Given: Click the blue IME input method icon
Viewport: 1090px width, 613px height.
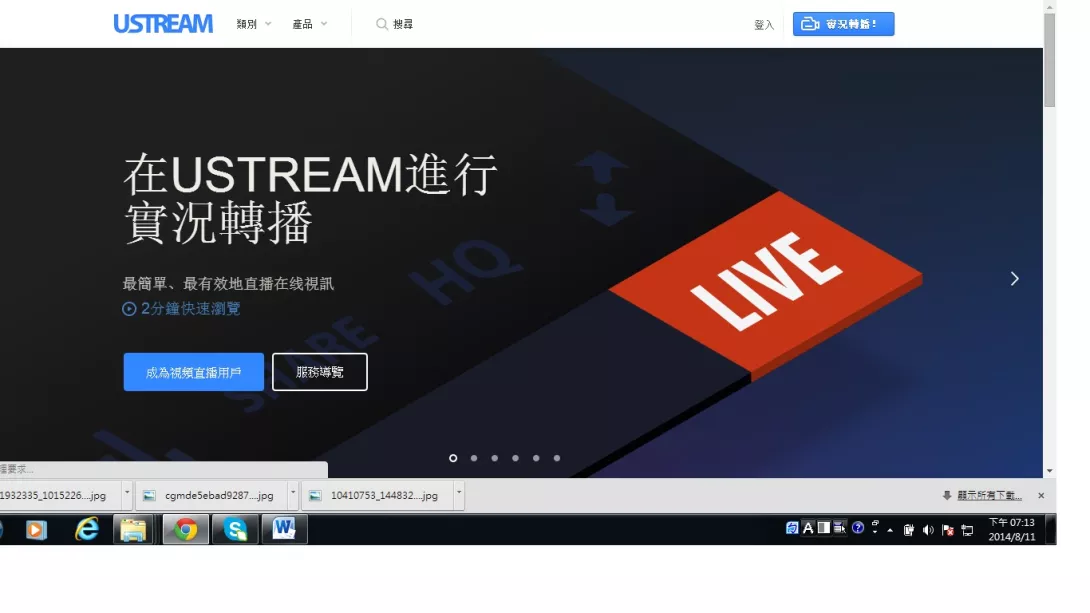Looking at the screenshot, I should click(x=792, y=528).
